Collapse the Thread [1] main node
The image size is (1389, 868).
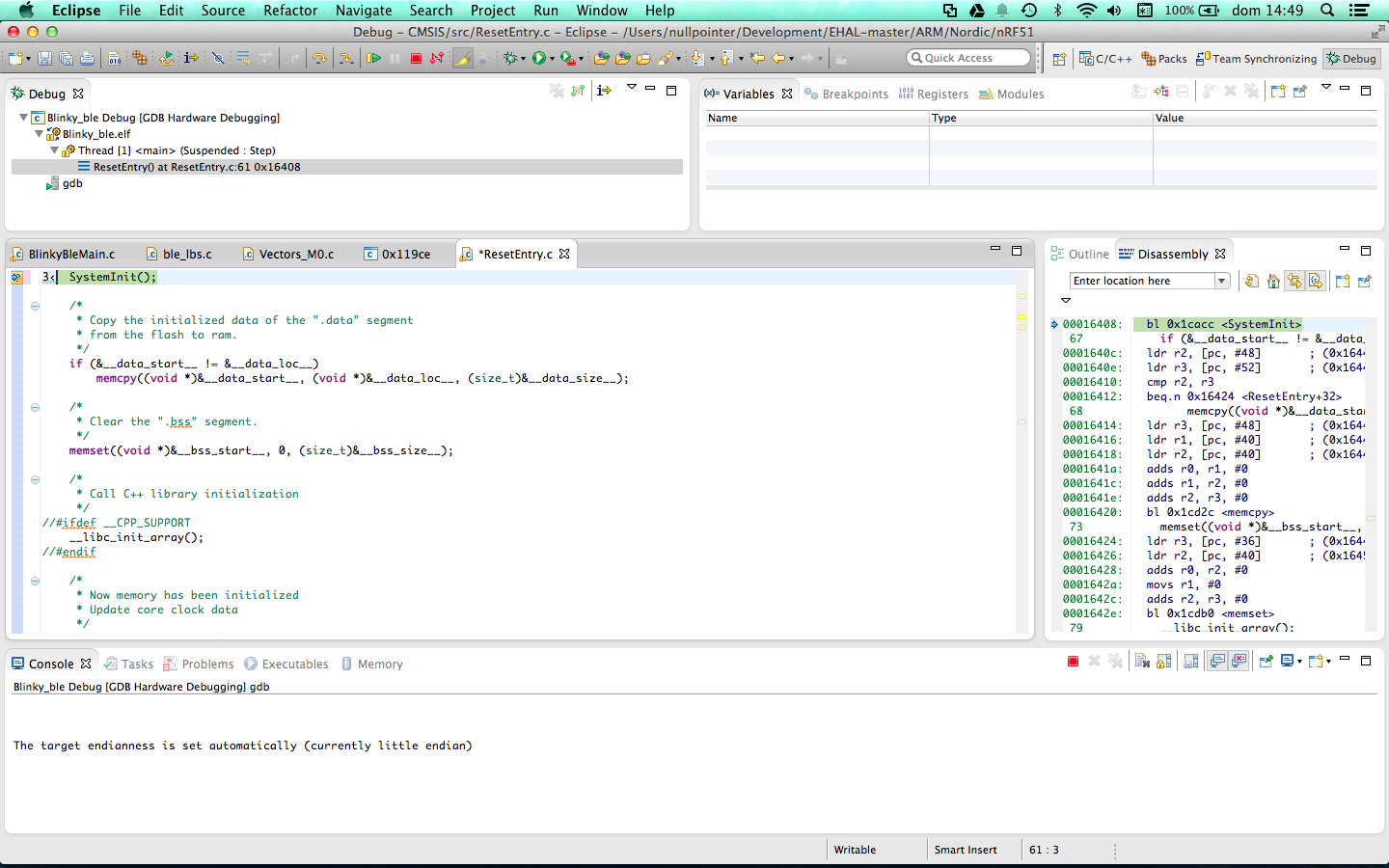[54, 150]
